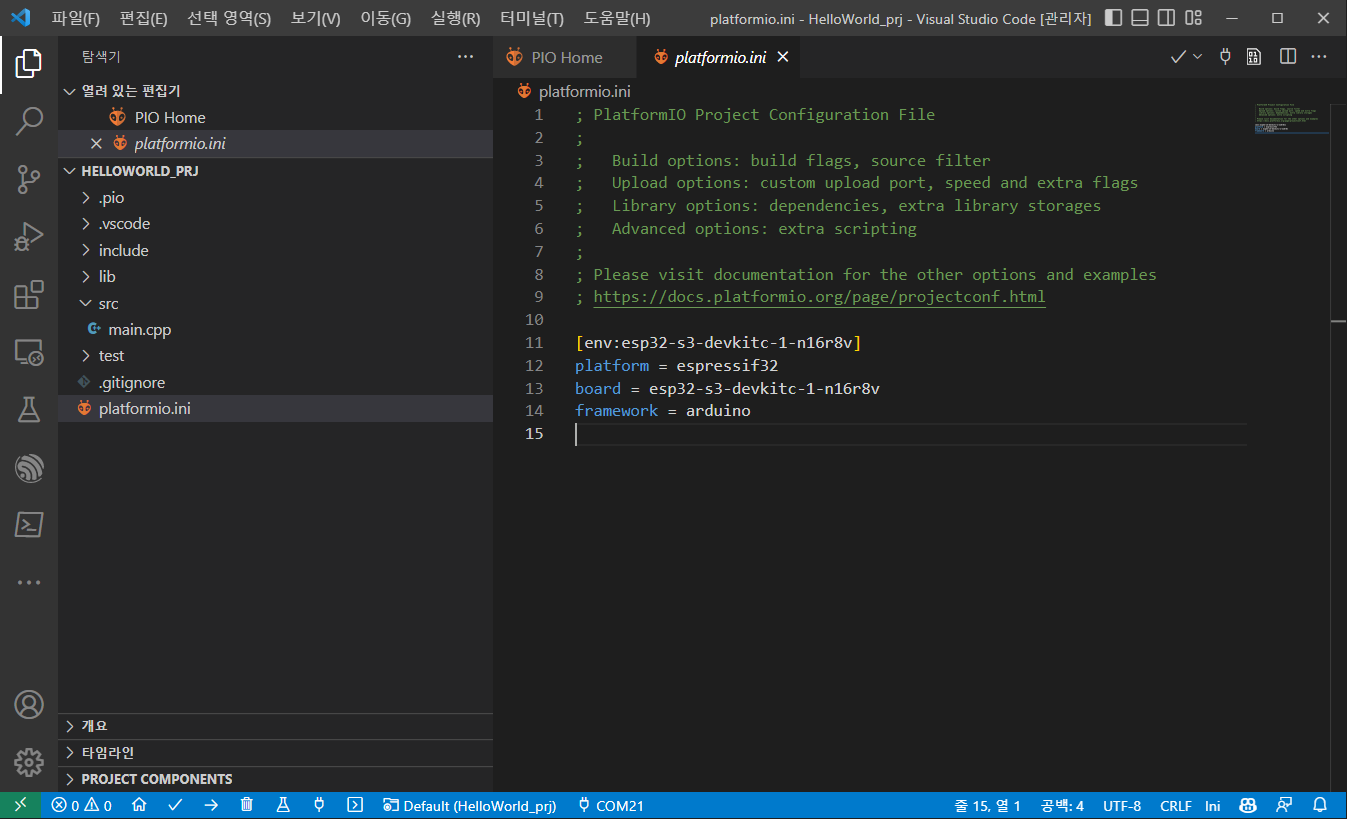This screenshot has width=1347, height=819.
Task: Collapse the HELLOWORLD_PRJ folder section
Action: point(275,171)
